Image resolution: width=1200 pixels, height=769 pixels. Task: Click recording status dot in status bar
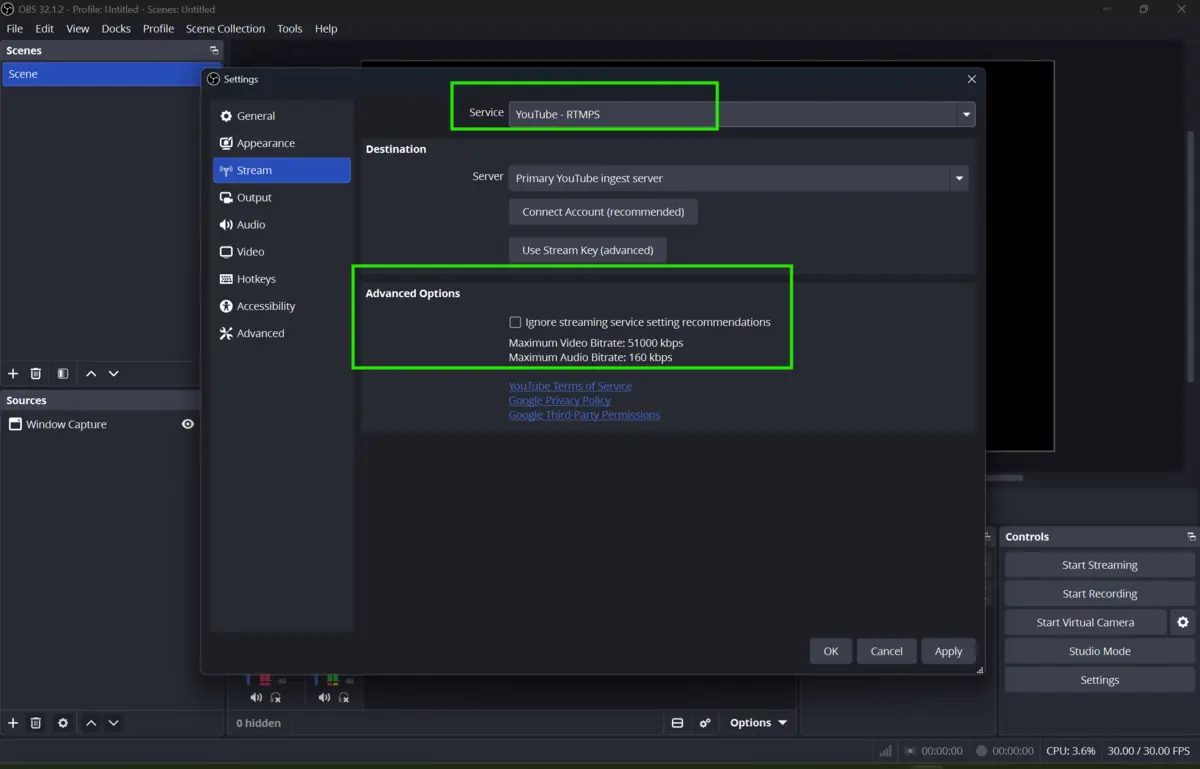(982, 750)
